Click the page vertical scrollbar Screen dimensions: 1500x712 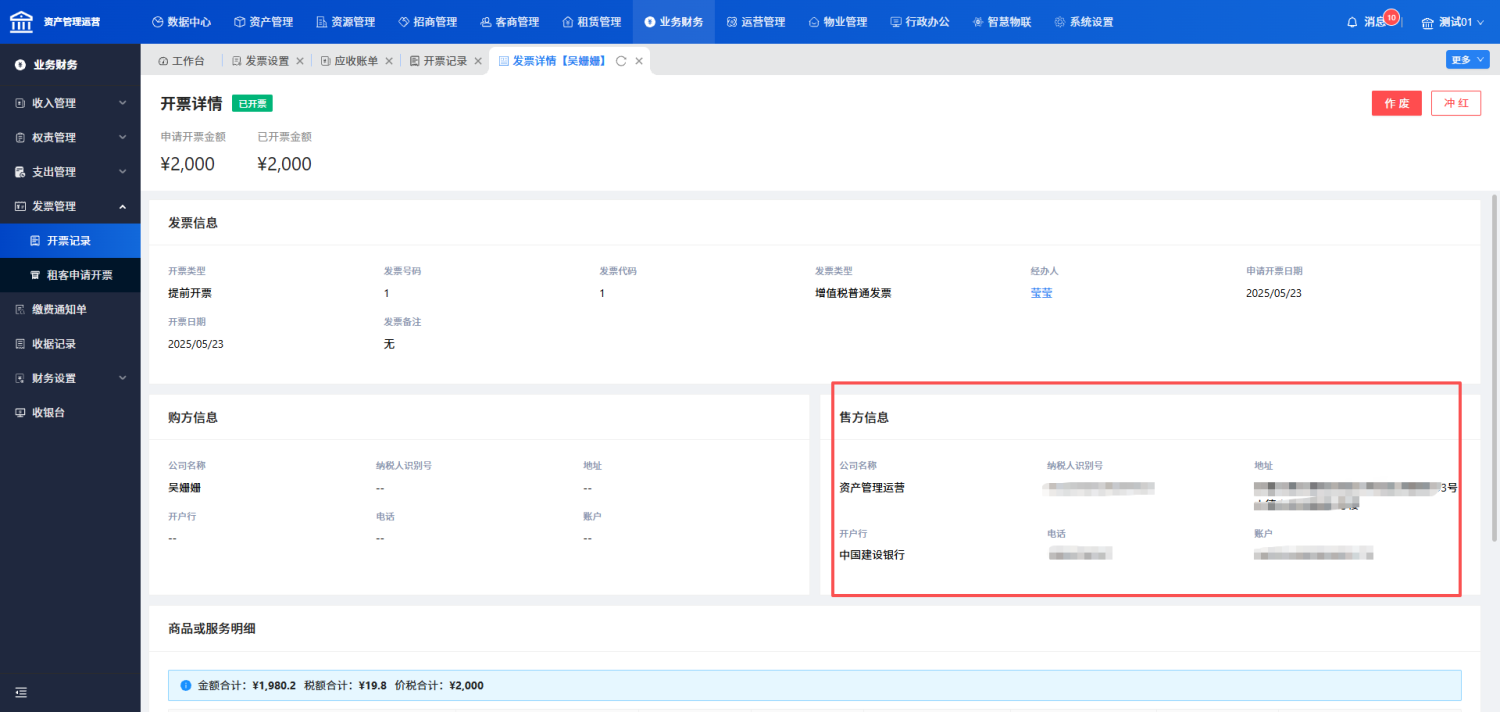click(1494, 368)
